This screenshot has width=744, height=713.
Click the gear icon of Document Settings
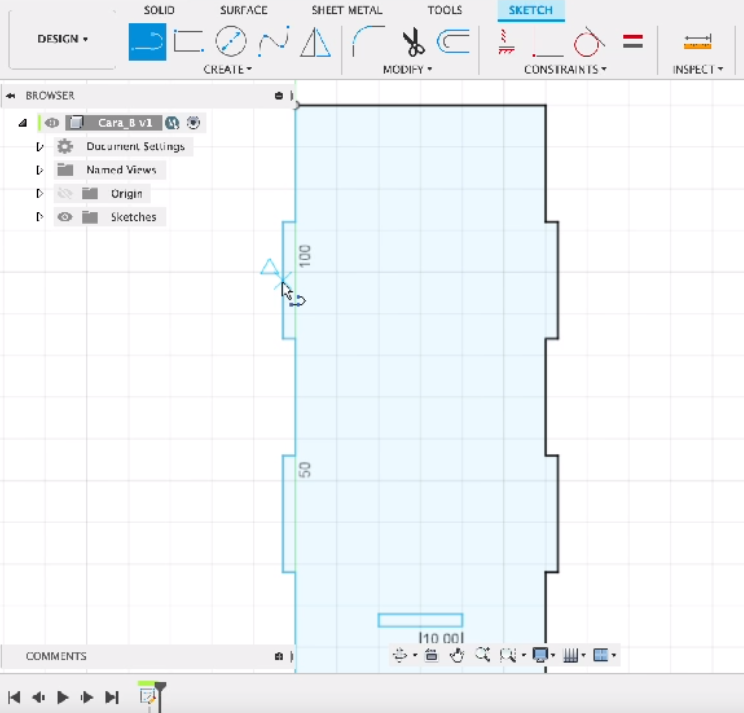(x=65, y=146)
